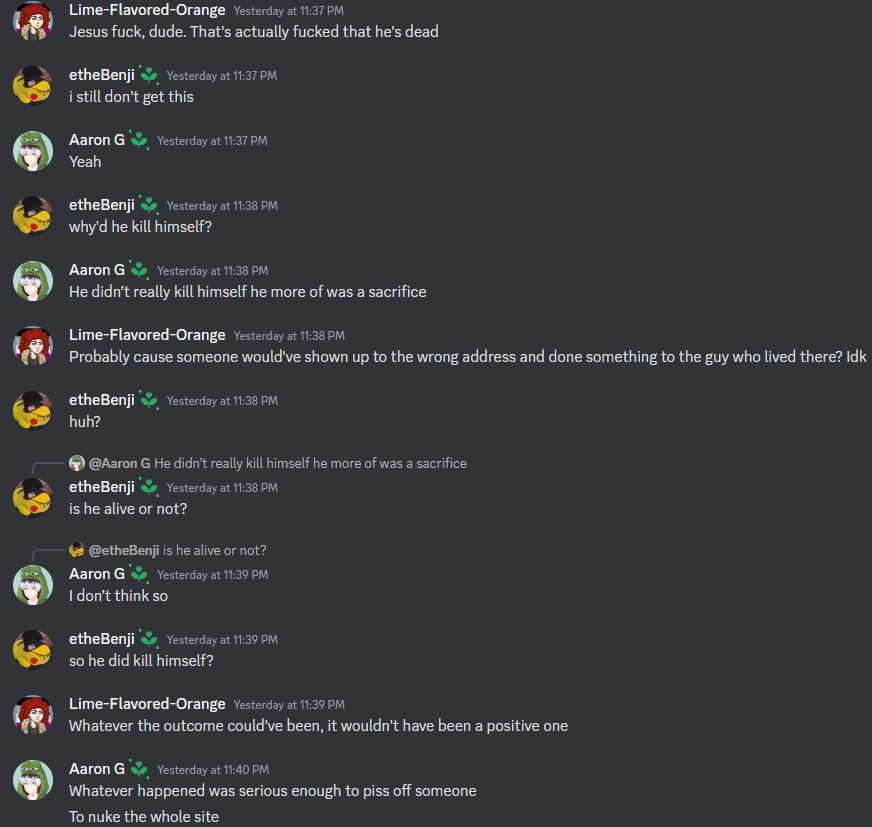Click Aaron G username above "He didn't really kill himself"
The image size is (872, 827).
click(x=97, y=270)
